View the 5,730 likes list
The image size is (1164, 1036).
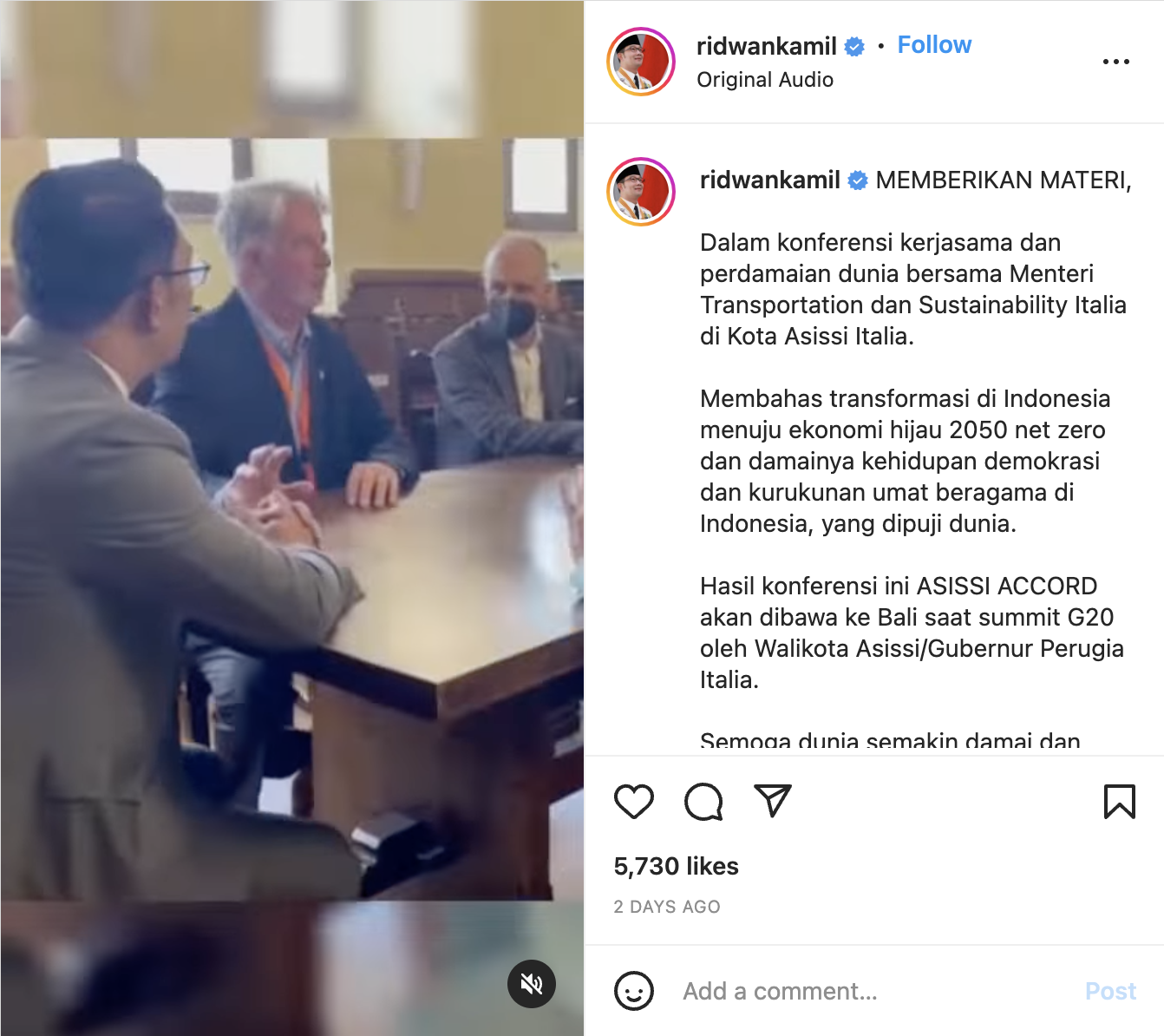click(x=677, y=866)
